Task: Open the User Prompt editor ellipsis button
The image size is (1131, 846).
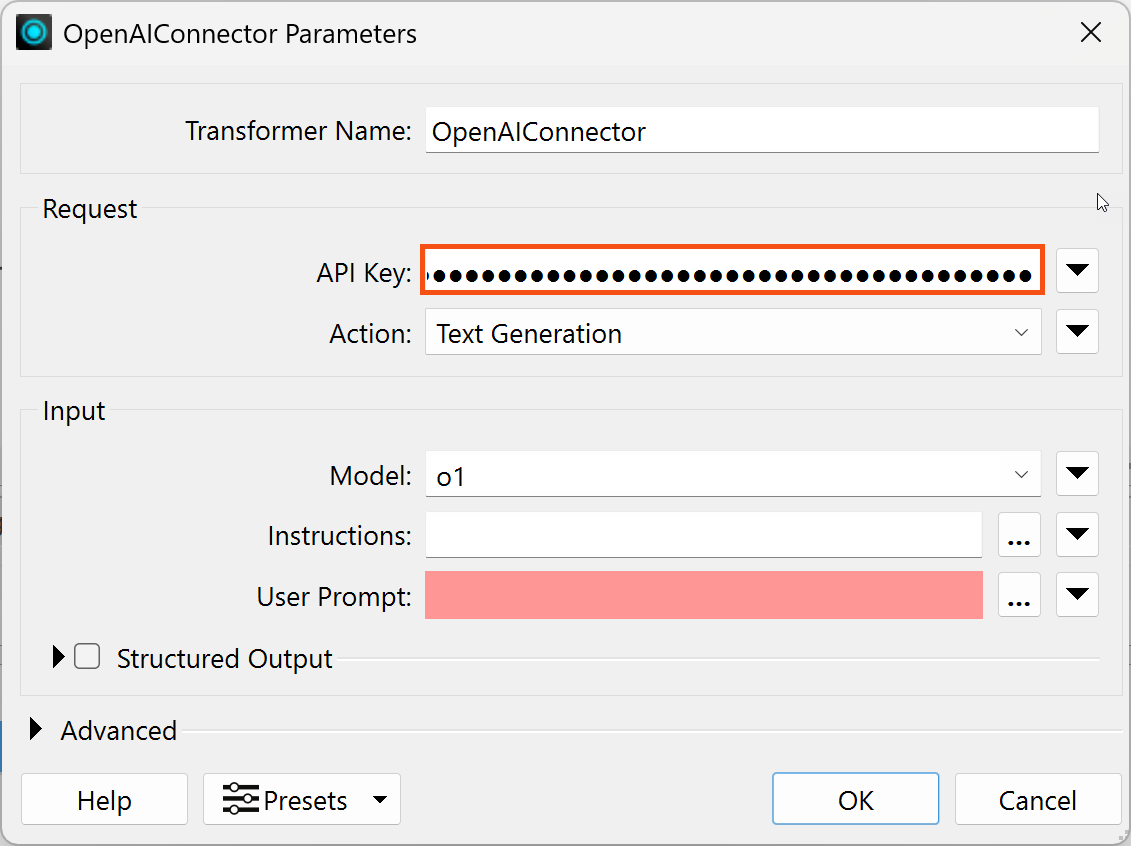Action: pyautogui.click(x=1018, y=595)
